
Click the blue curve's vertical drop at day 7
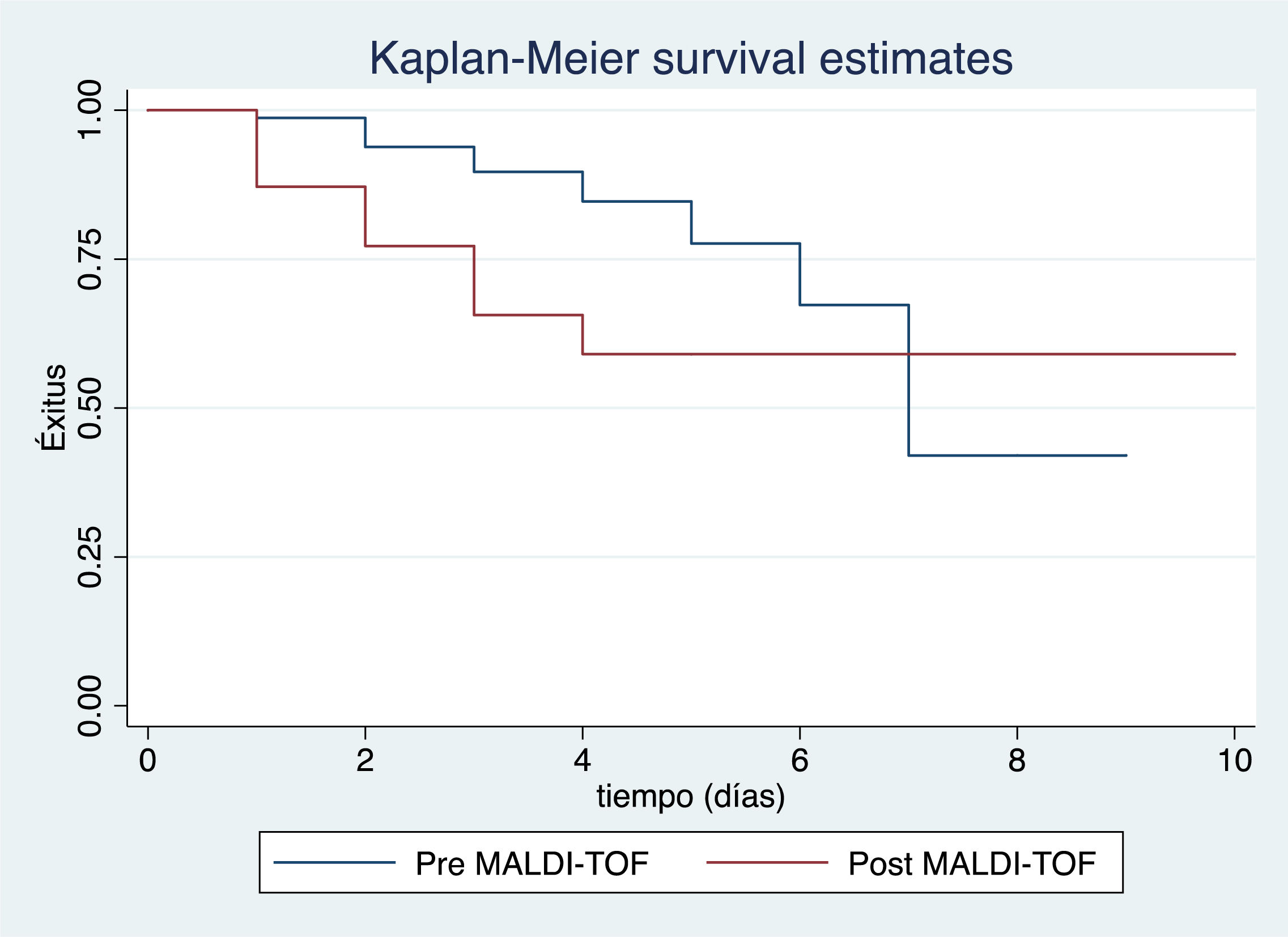pyautogui.click(x=909, y=398)
